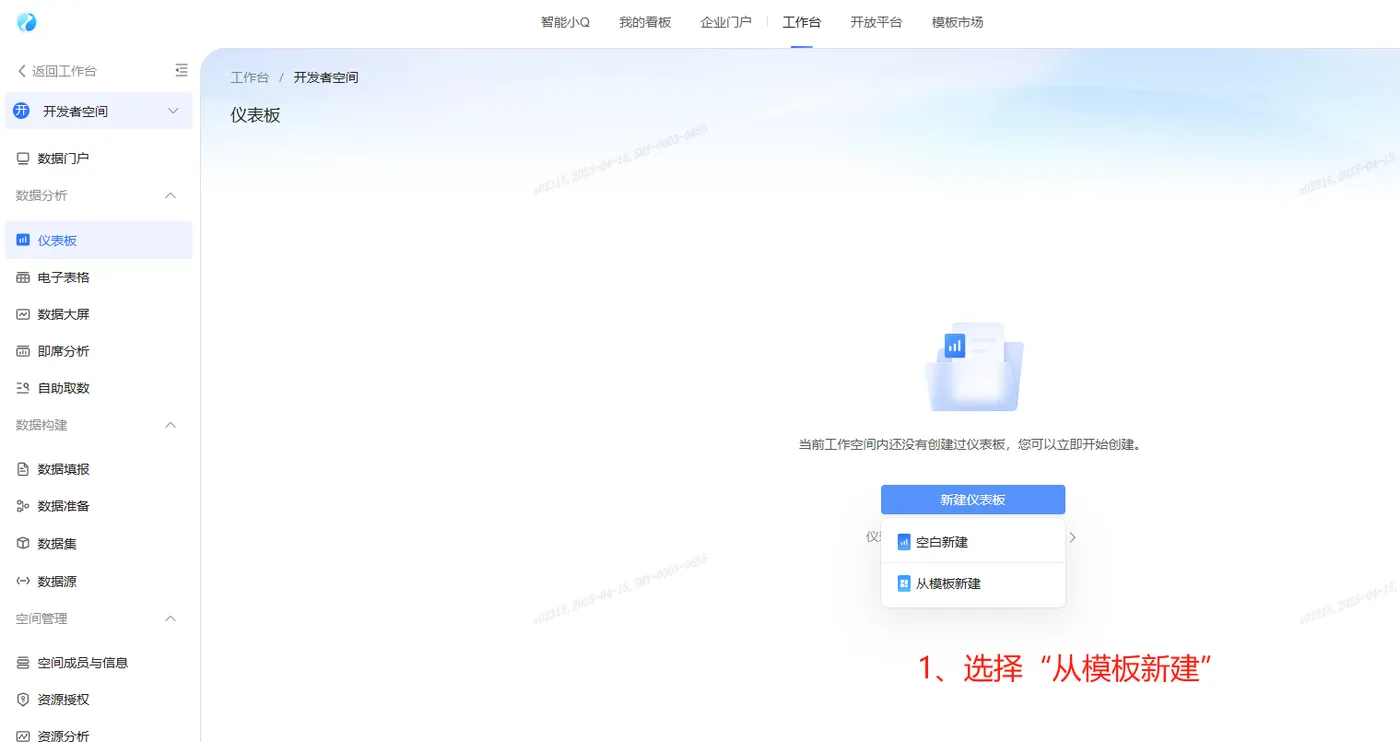Screen dimensions: 1400x742
Task: Choose 从模板新建 from the dropdown menu
Action: click(973, 583)
